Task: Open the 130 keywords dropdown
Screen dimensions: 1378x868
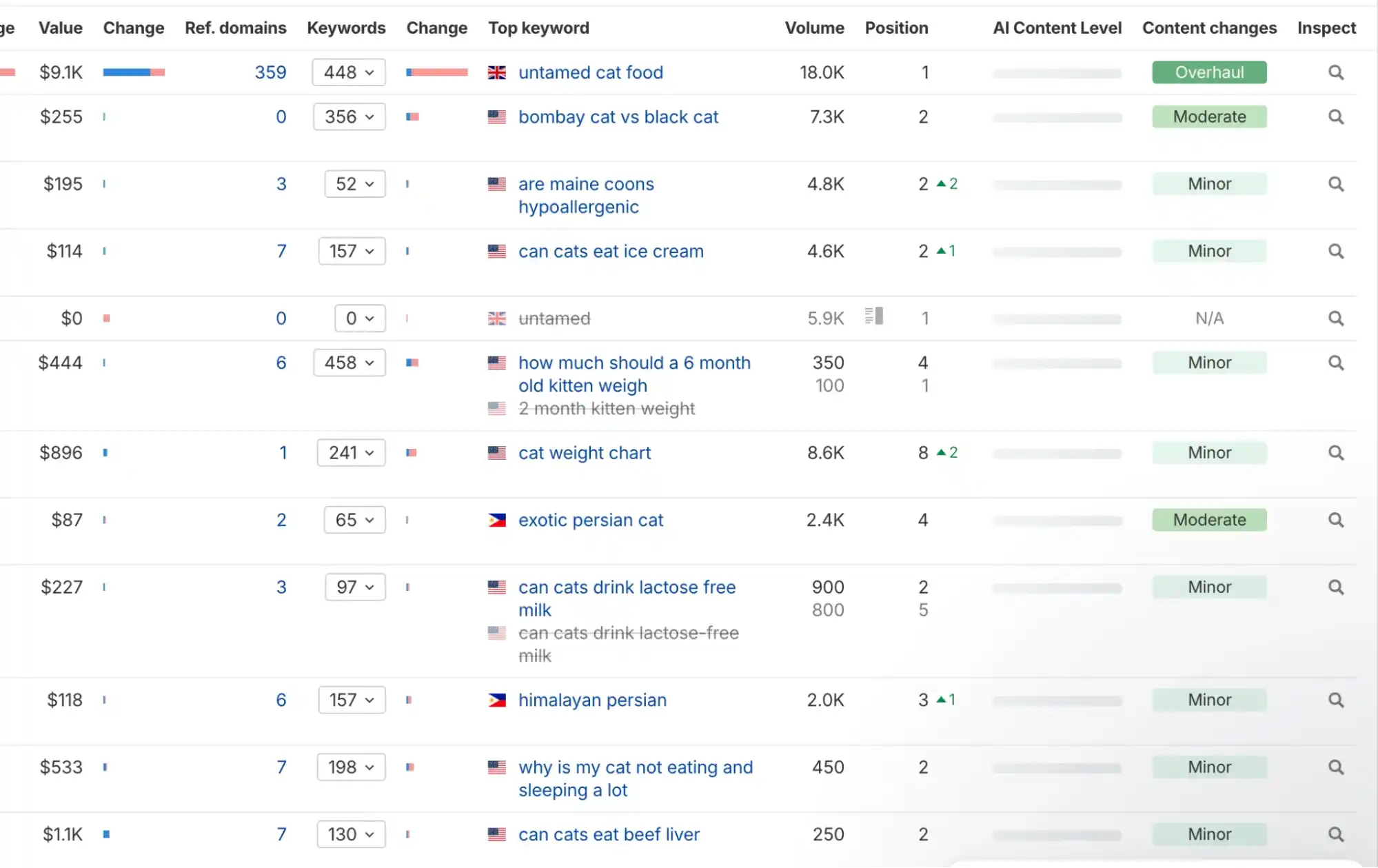Action: coord(351,834)
